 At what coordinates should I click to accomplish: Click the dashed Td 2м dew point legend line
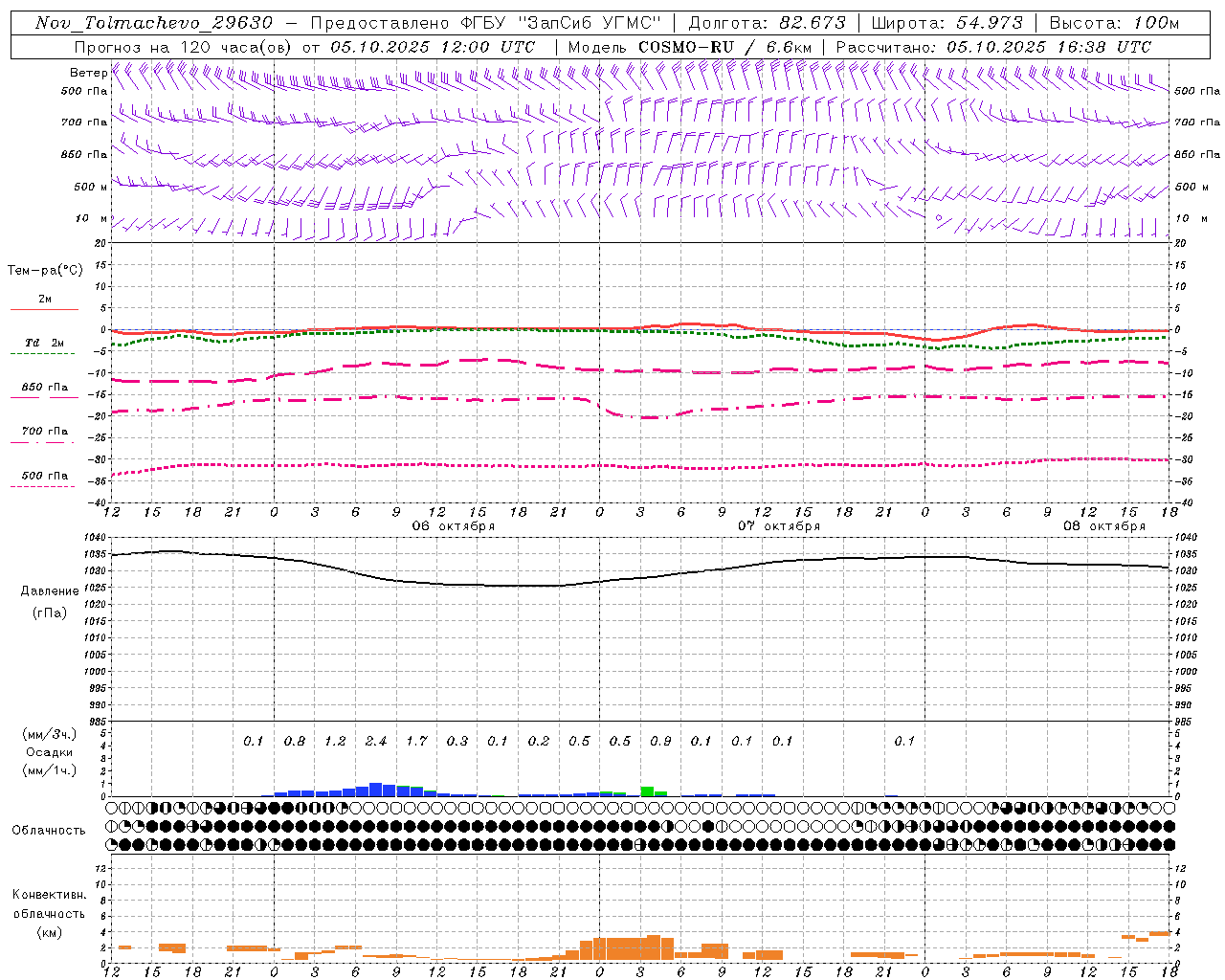[44, 353]
